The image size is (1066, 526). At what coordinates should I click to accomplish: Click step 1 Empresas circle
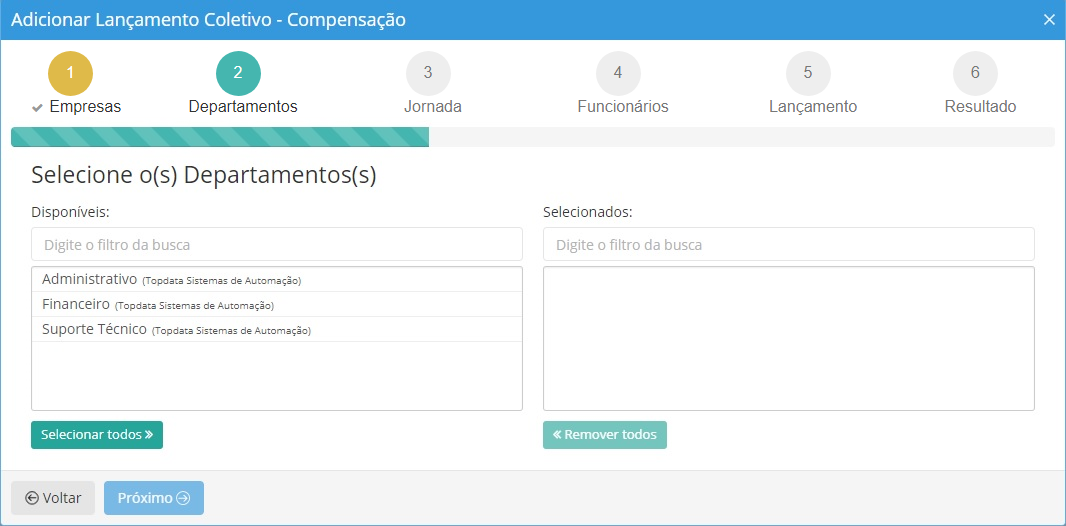coord(70,73)
